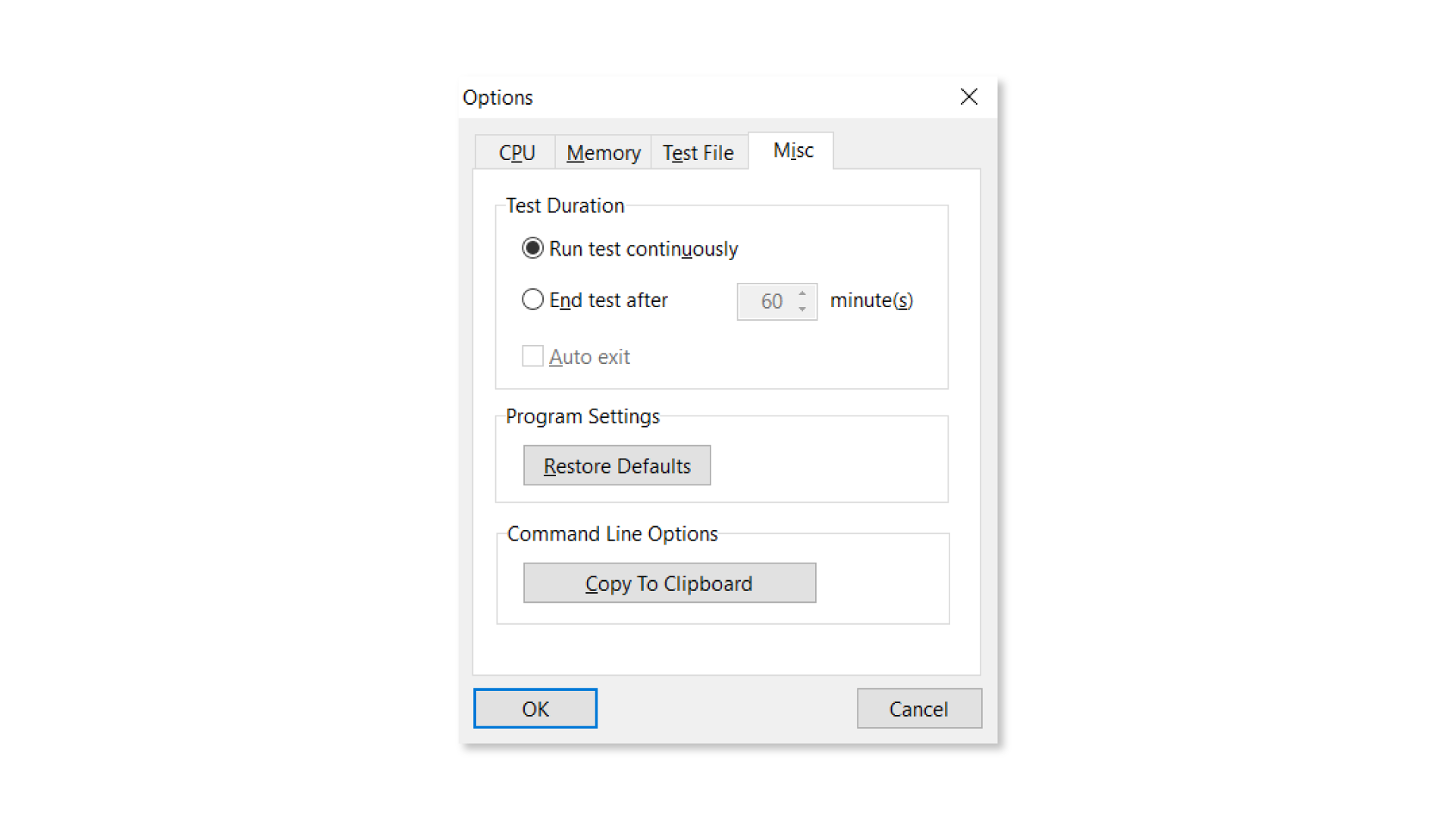This screenshot has height=819, width=1456.
Task: Close the Options dialog with X
Action: point(968,97)
